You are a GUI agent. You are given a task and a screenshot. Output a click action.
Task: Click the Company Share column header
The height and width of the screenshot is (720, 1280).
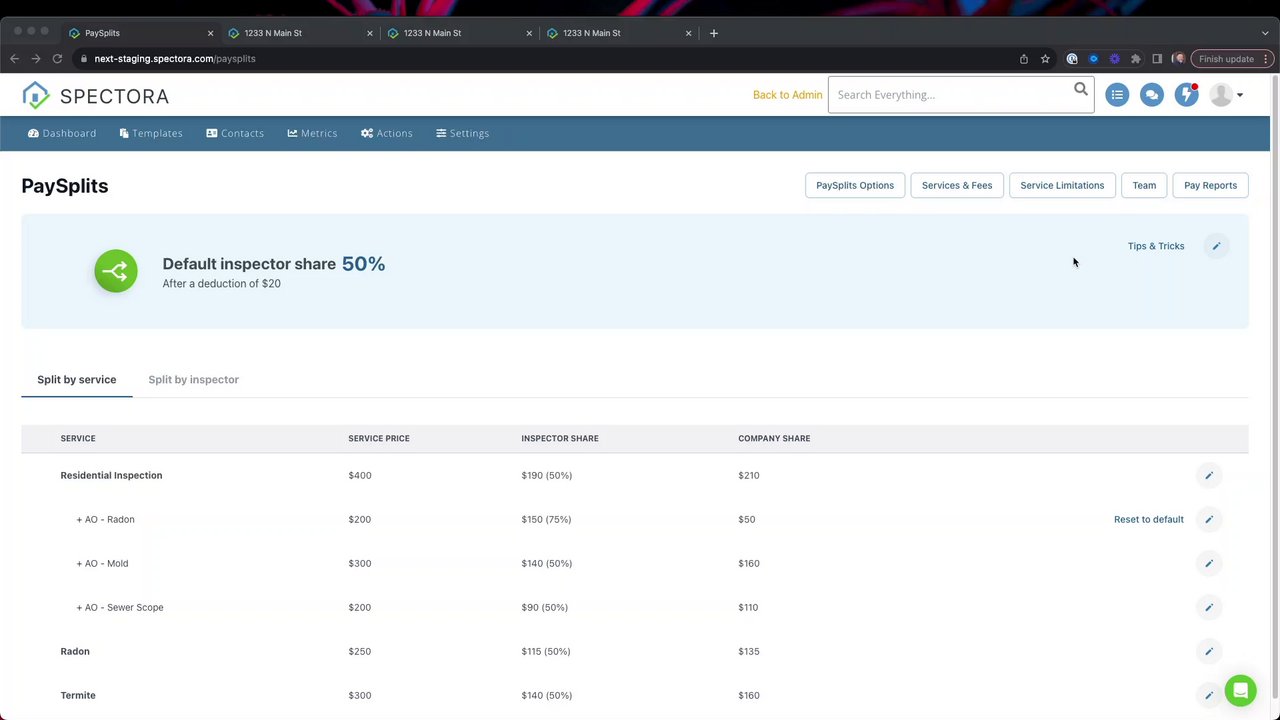pos(774,439)
